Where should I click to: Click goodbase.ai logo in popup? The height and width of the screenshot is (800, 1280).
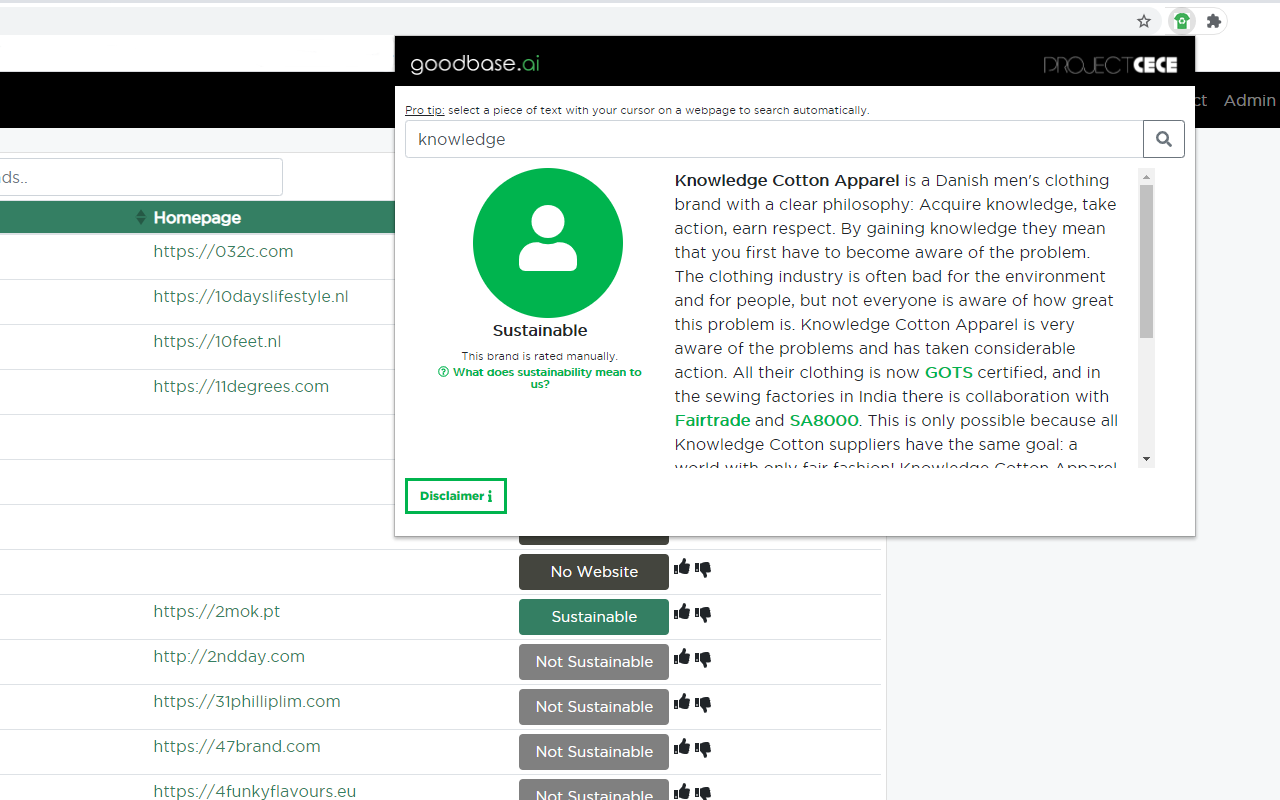click(475, 64)
